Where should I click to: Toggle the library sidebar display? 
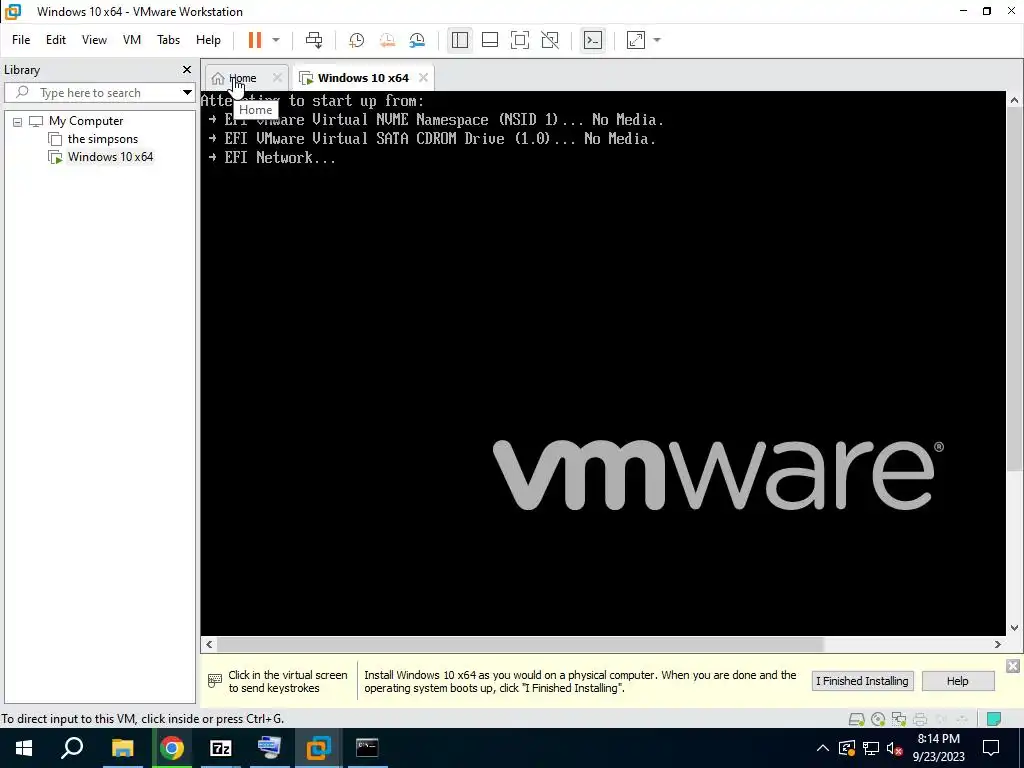click(x=460, y=40)
